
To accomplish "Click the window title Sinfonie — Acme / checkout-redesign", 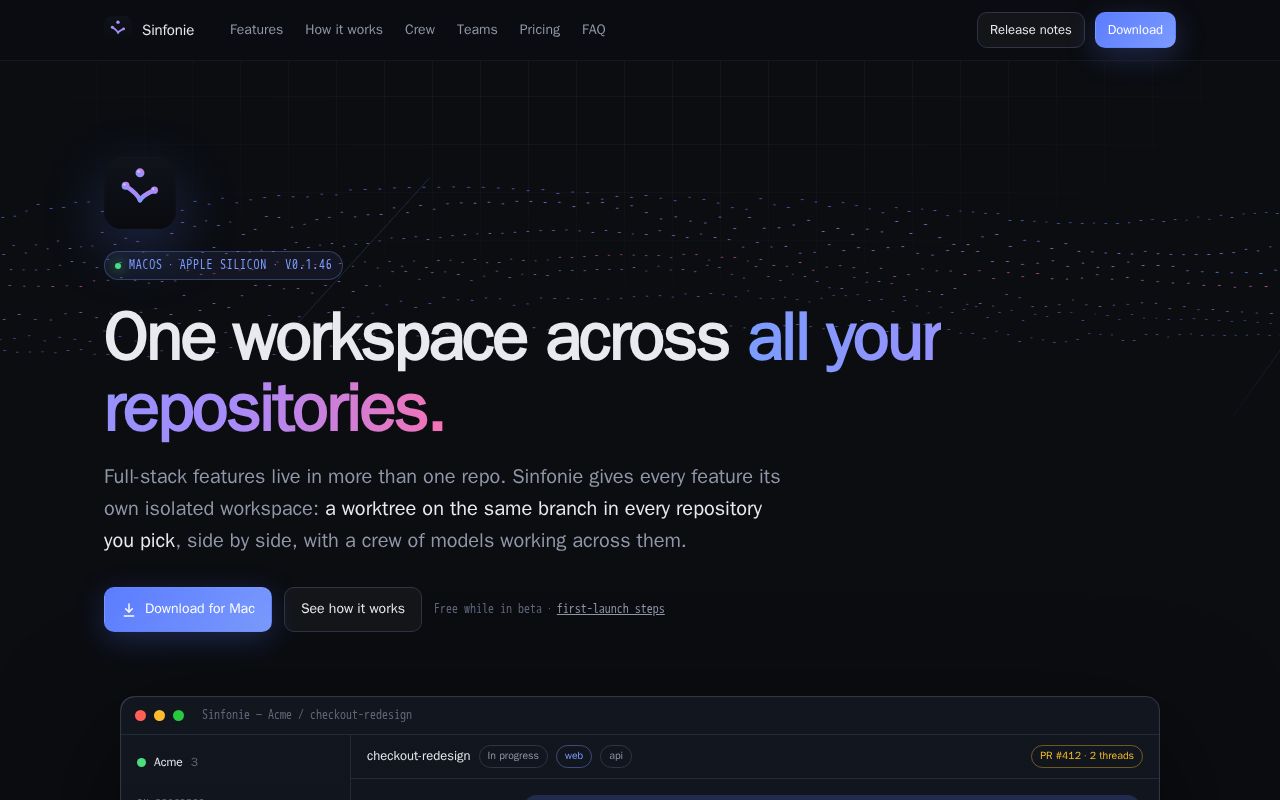I will coord(307,715).
